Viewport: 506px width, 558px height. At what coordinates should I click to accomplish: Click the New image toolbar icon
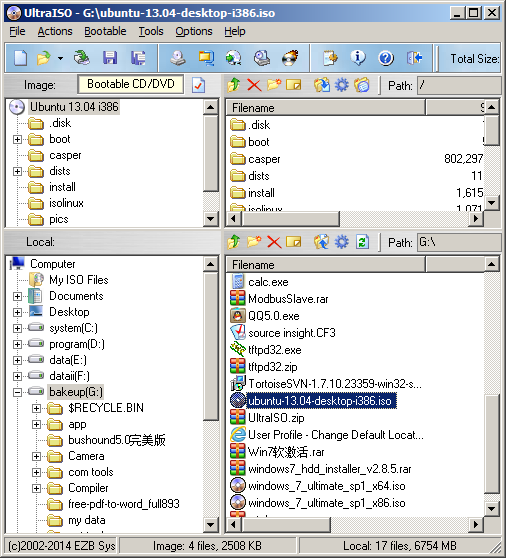click(x=20, y=58)
